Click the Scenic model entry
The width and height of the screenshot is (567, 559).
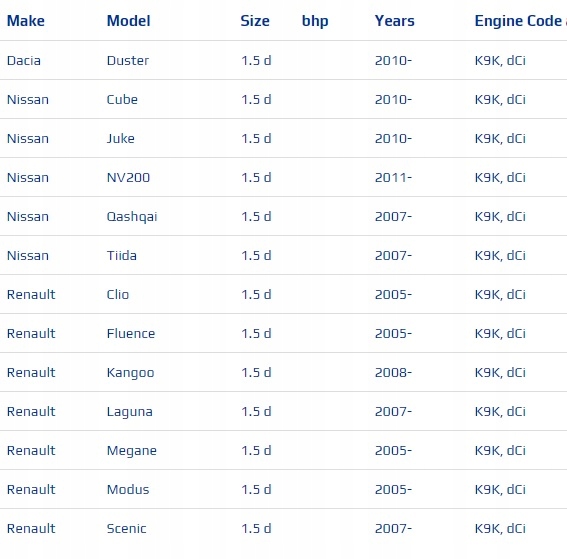tap(127, 529)
